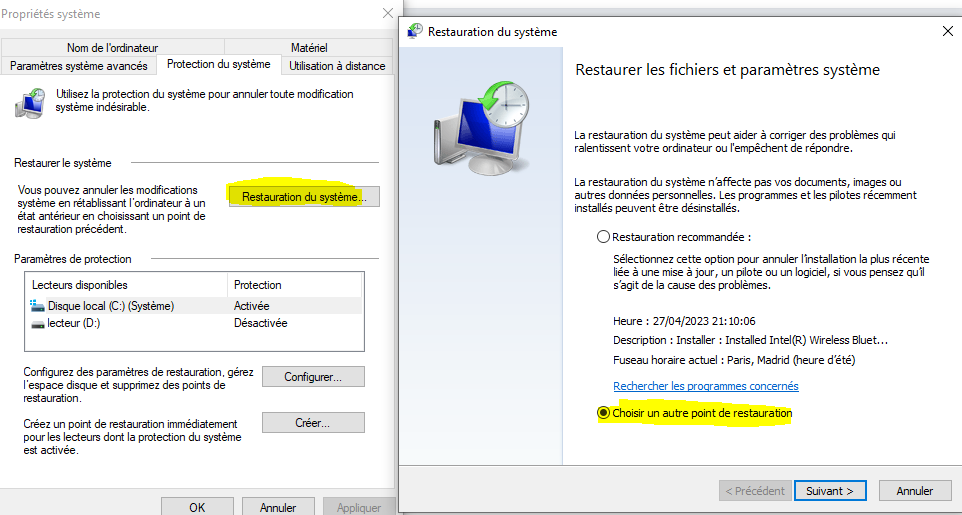
Task: Select the Protection du système tab
Action: point(218,64)
